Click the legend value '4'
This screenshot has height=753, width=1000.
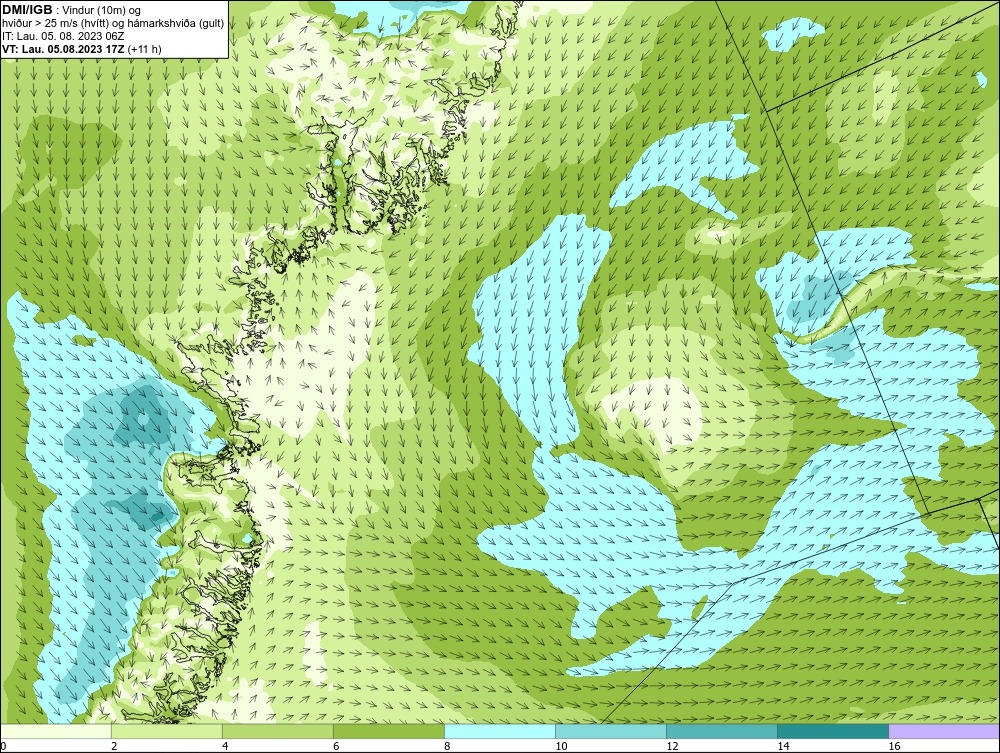point(225,746)
